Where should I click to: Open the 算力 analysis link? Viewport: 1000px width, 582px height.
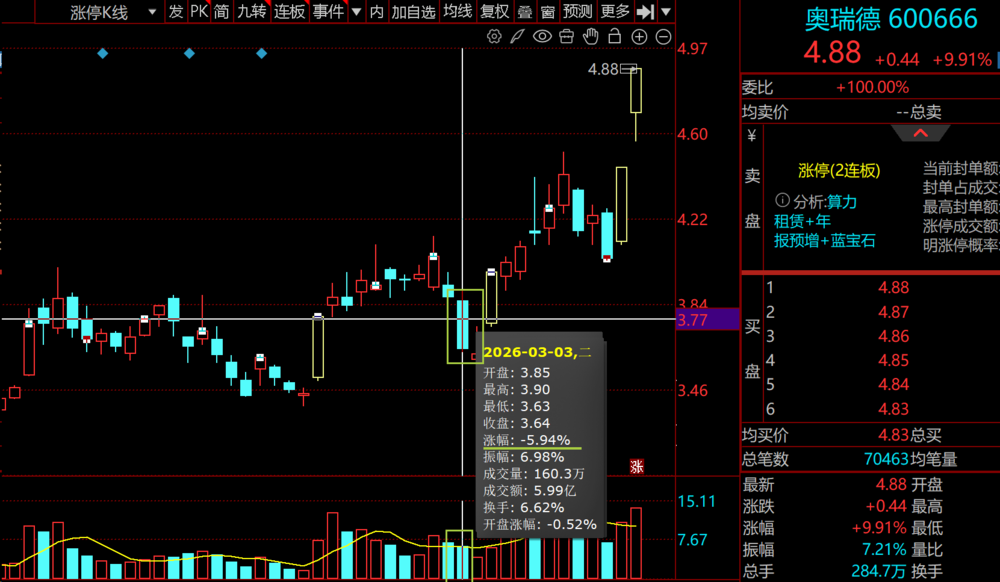[x=841, y=201]
